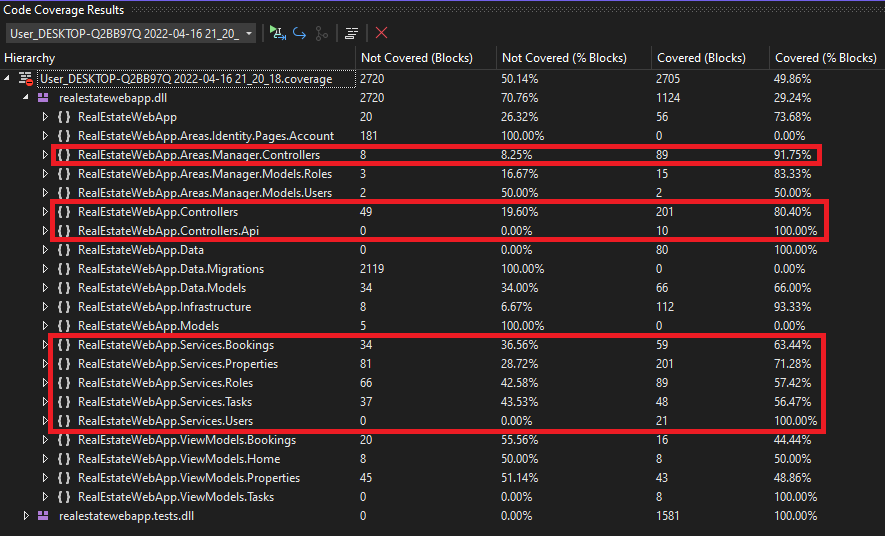Click the purple module icon of realestatewebapp.dll

43,98
